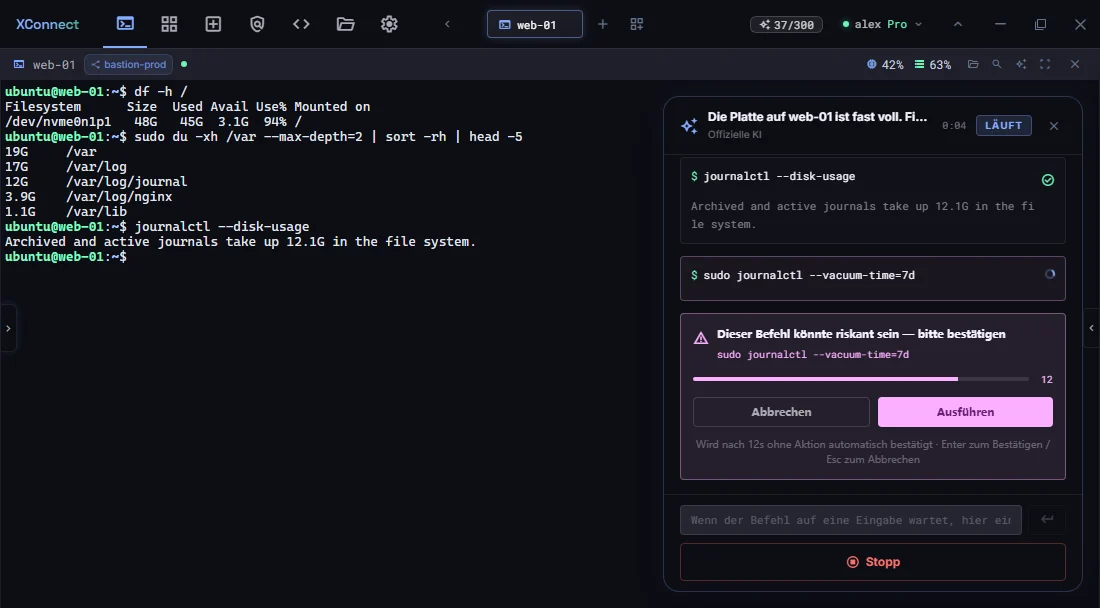This screenshot has height=608, width=1100.
Task: Focus the command input field in AI panel
Action: (850, 520)
